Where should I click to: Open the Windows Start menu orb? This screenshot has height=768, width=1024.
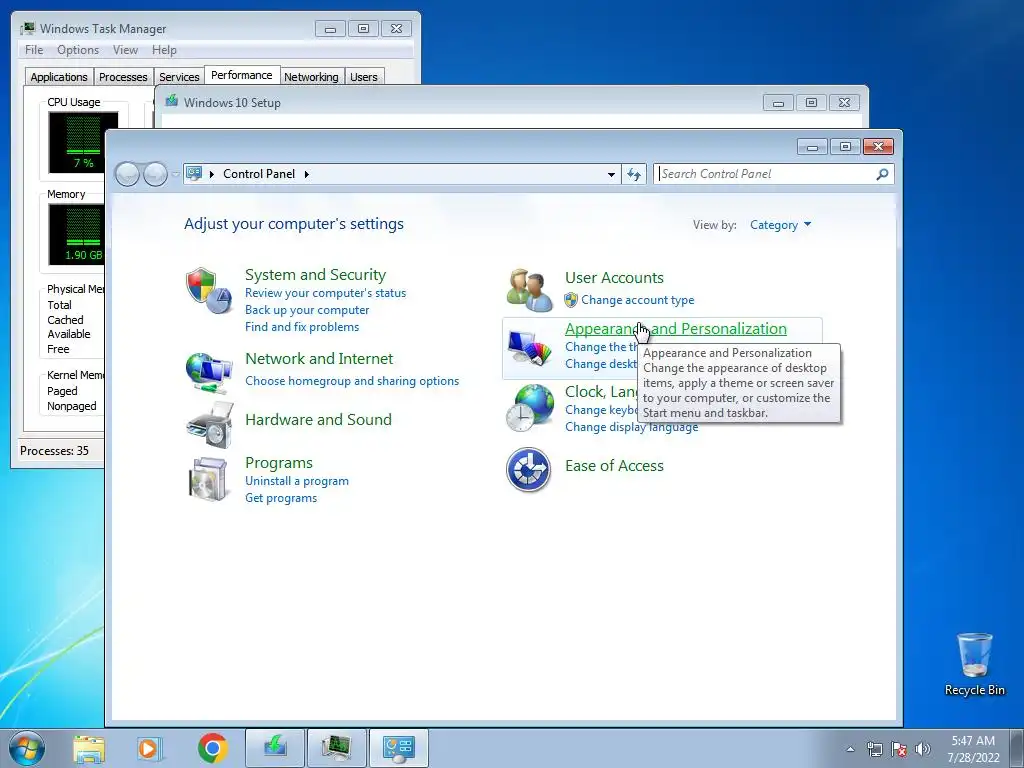tap(27, 748)
